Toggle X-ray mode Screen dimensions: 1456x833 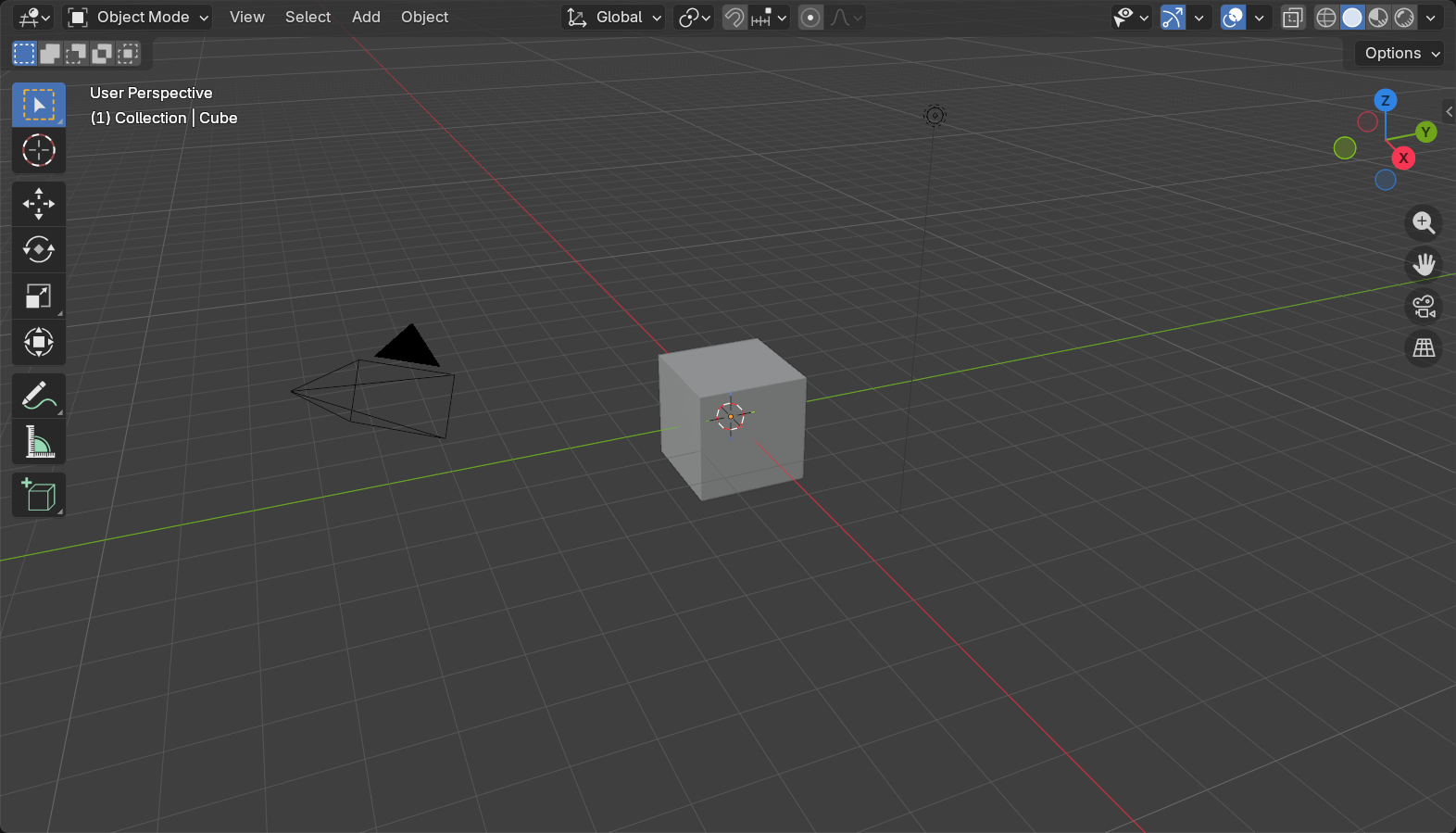click(x=1293, y=17)
